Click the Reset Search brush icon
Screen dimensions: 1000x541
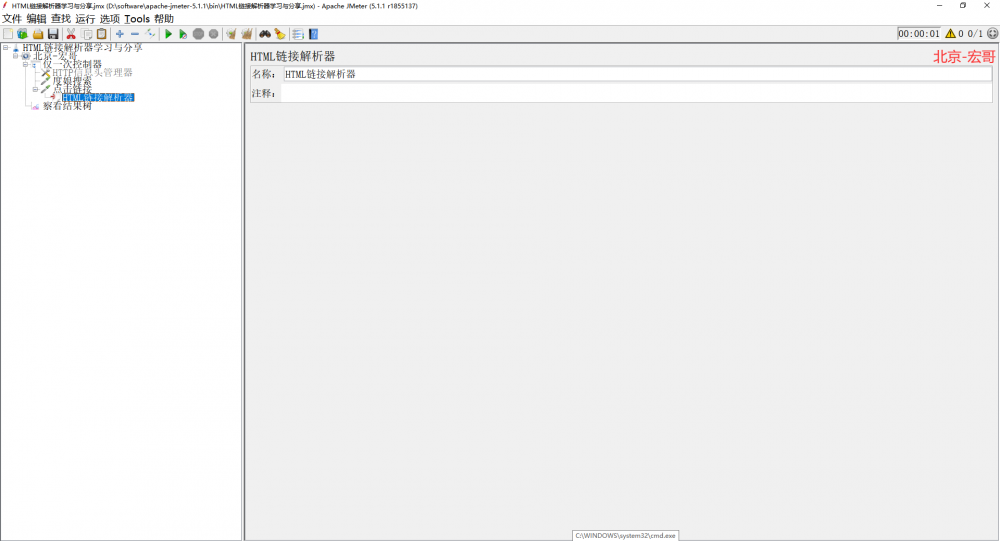[280, 34]
